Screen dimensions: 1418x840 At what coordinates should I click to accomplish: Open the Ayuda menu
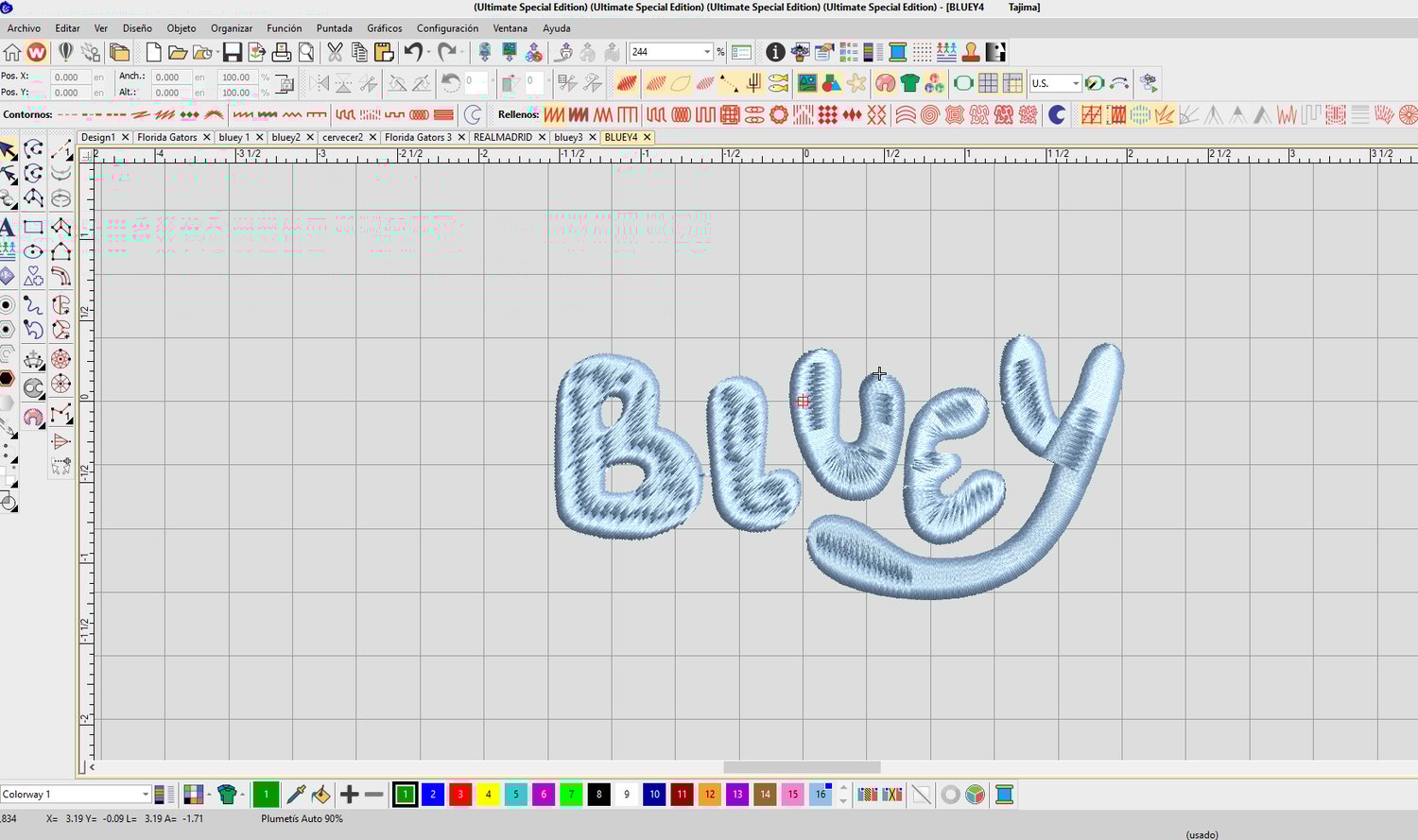click(x=557, y=28)
